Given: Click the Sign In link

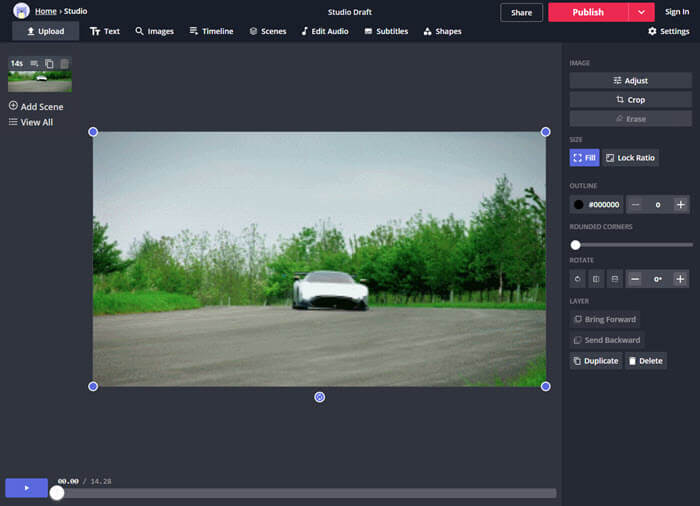Looking at the screenshot, I should click(677, 12).
